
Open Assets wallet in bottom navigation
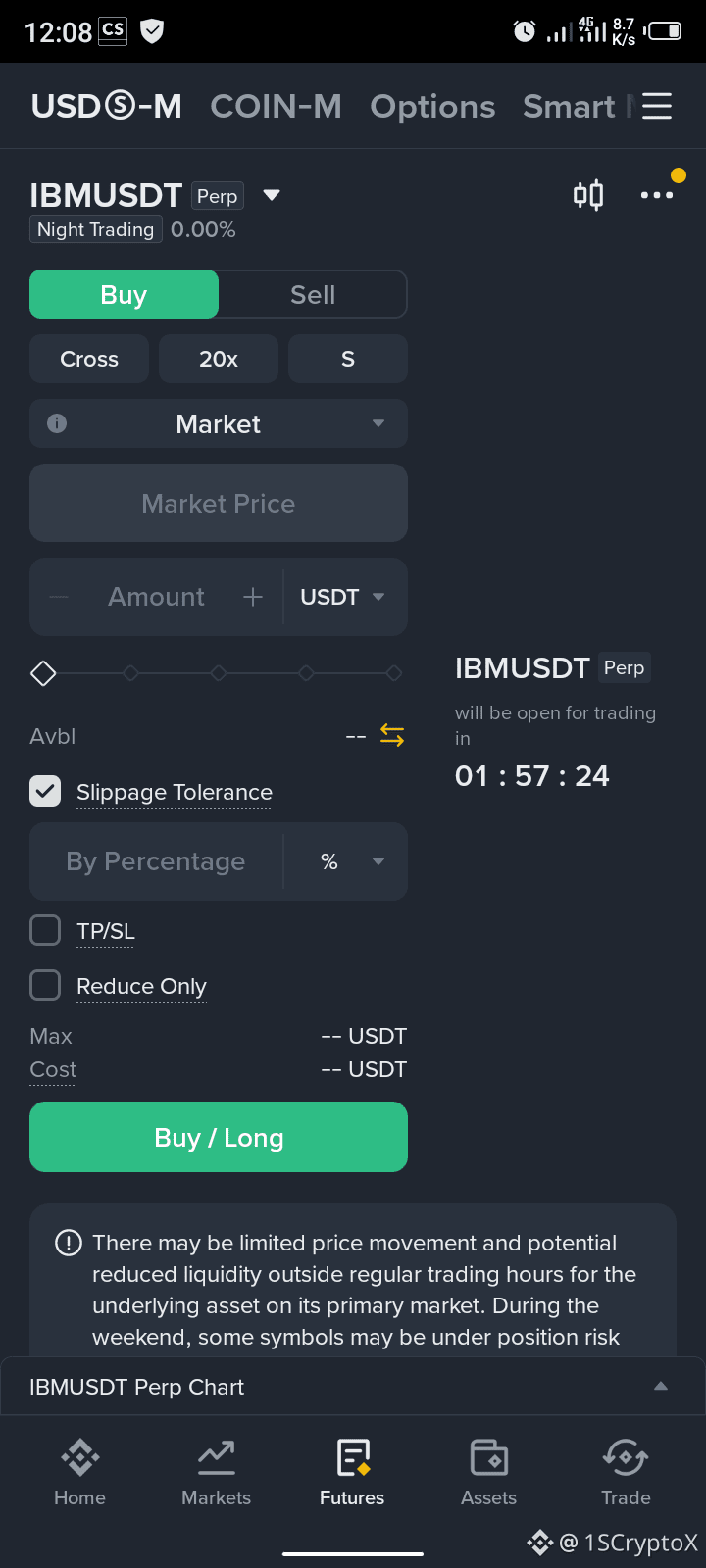click(488, 1473)
